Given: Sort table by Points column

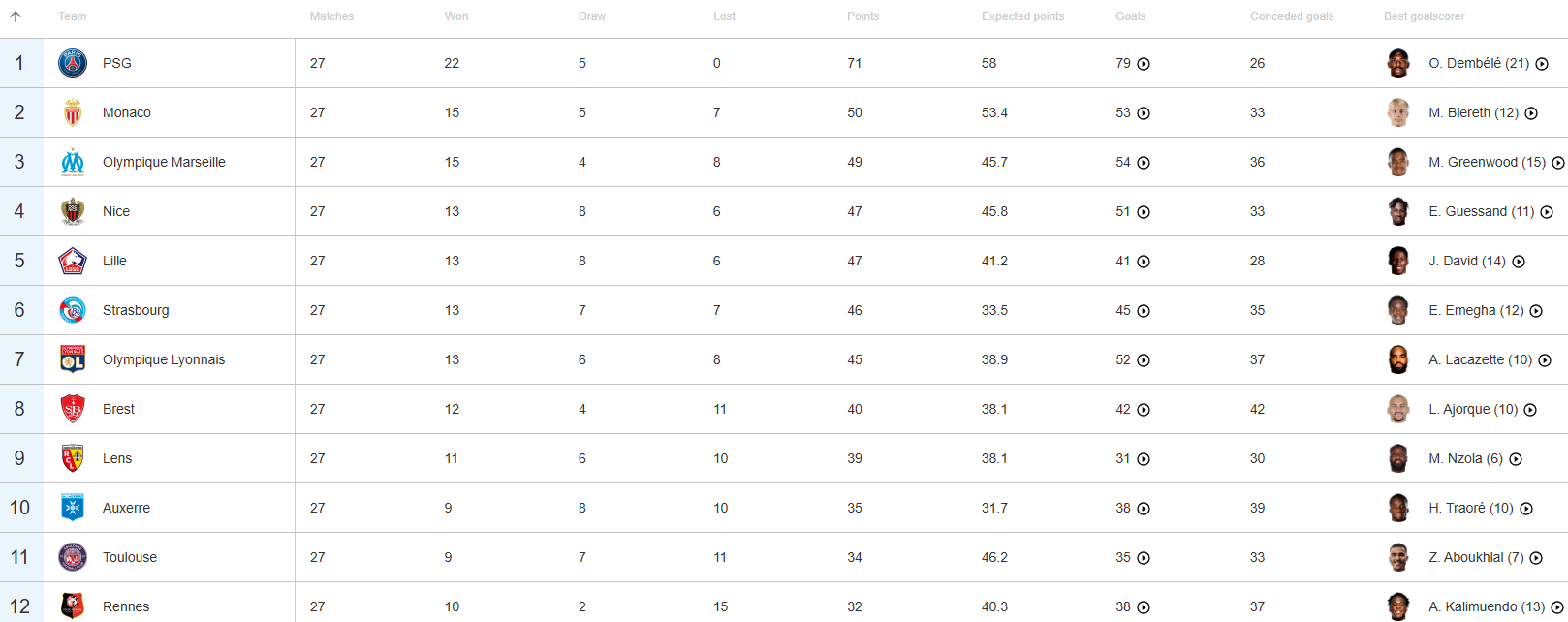Looking at the screenshot, I should tap(862, 16).
